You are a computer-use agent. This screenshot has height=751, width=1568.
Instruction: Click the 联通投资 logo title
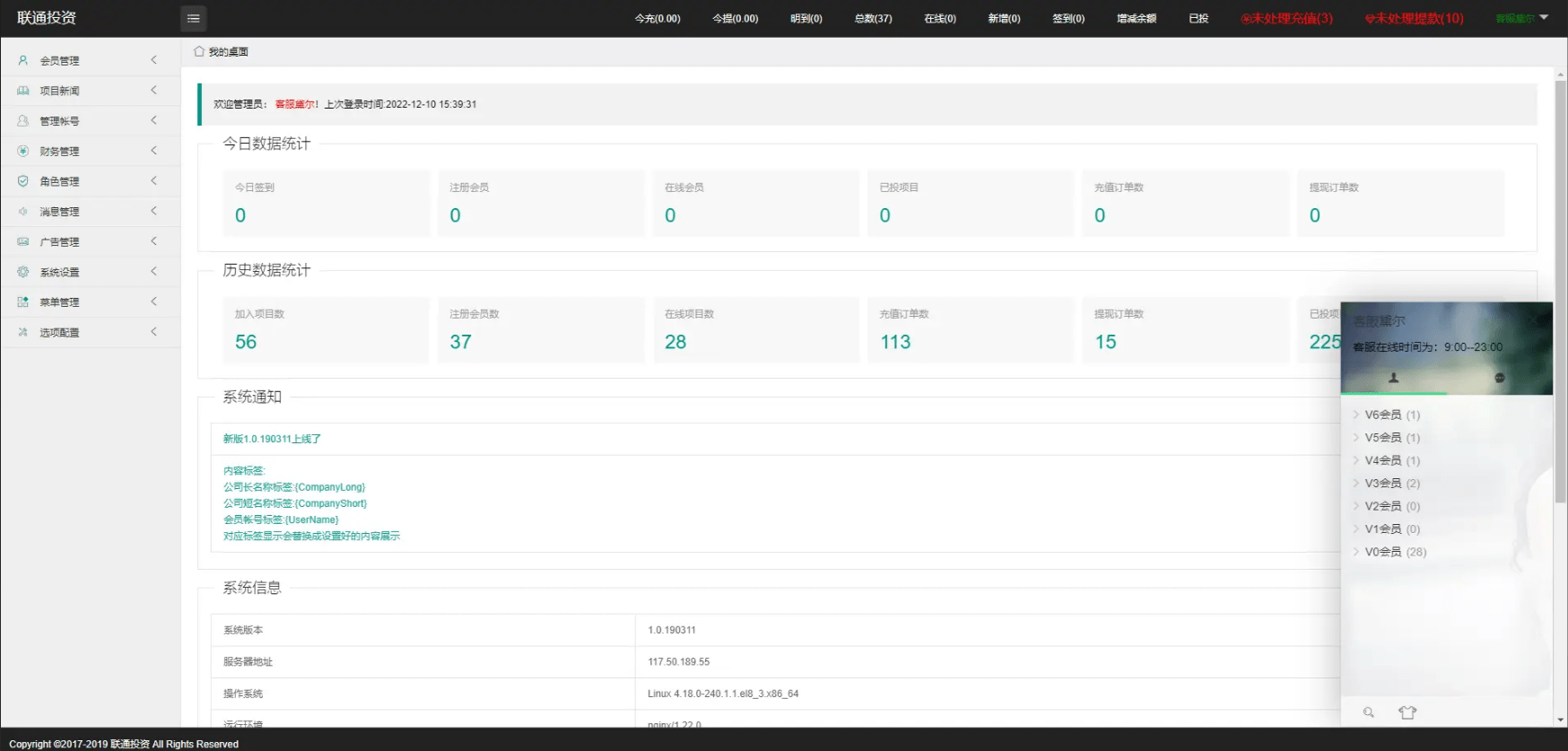(x=47, y=18)
